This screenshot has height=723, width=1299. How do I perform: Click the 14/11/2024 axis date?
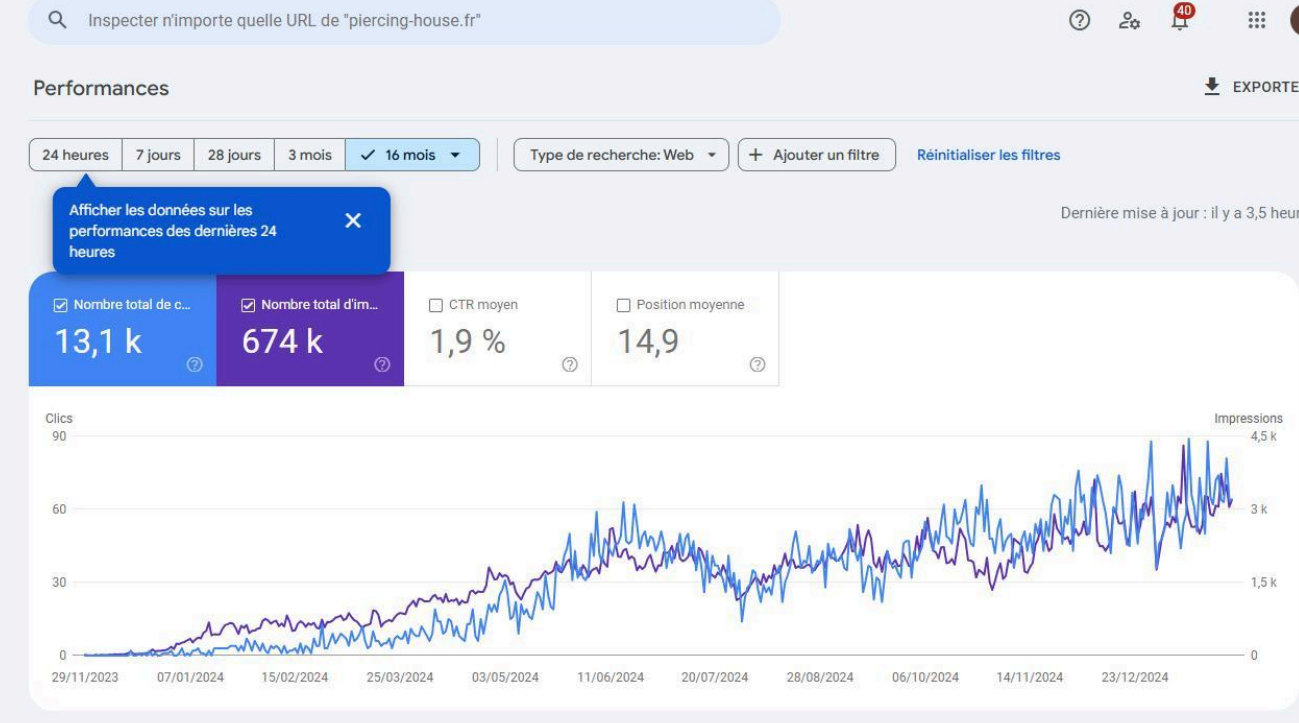click(x=1030, y=677)
